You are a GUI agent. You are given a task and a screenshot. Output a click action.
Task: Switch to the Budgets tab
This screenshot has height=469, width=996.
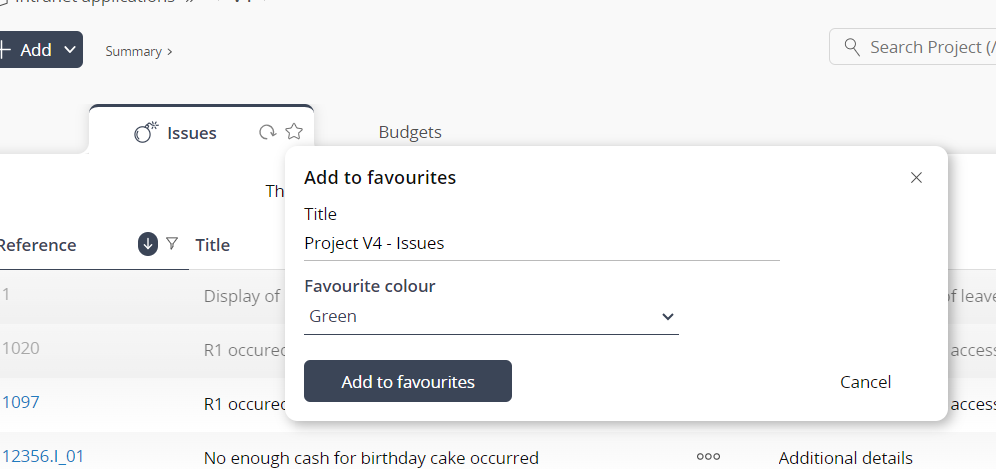click(410, 132)
